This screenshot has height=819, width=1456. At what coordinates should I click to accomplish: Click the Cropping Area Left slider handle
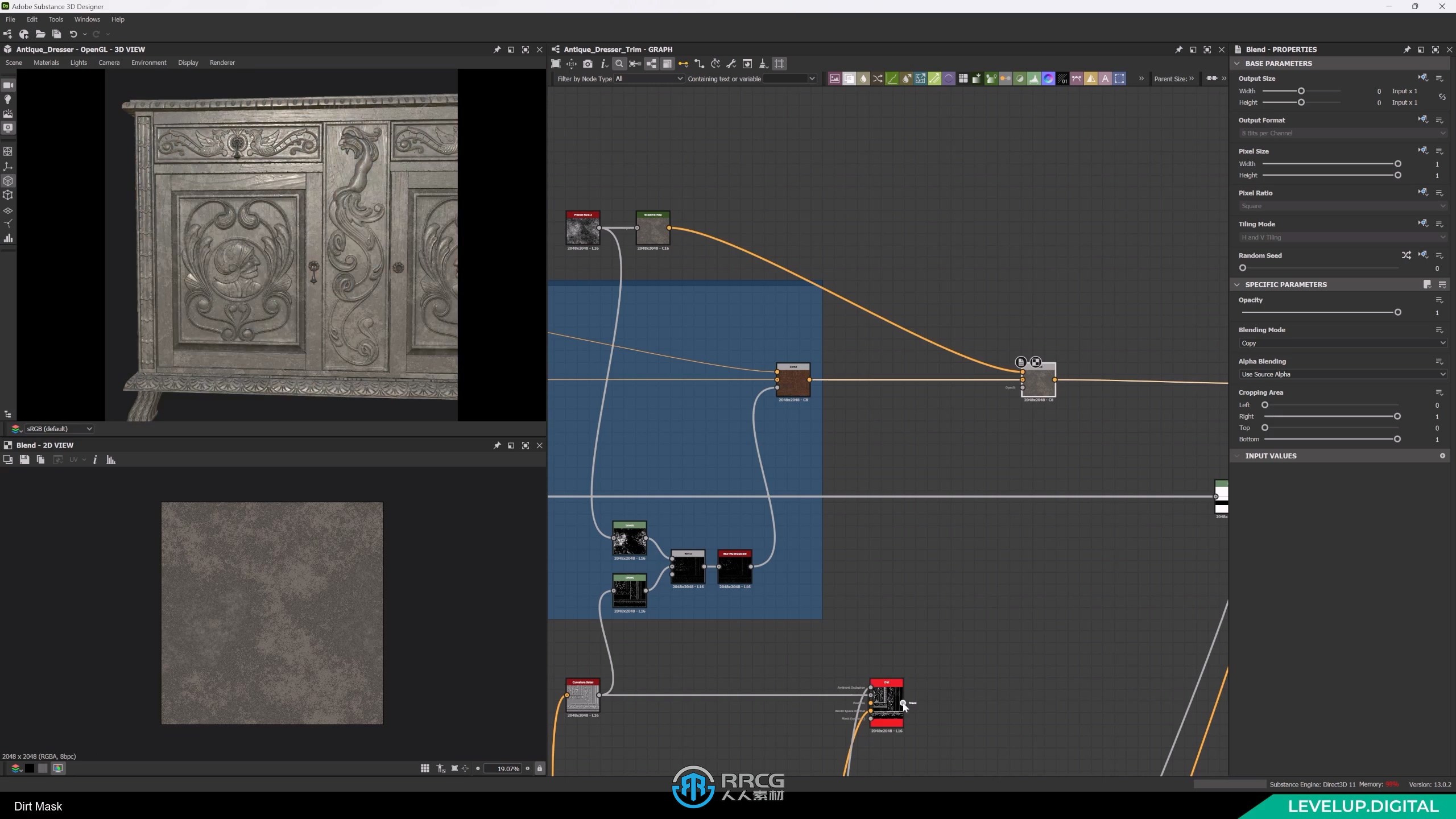point(1265,405)
